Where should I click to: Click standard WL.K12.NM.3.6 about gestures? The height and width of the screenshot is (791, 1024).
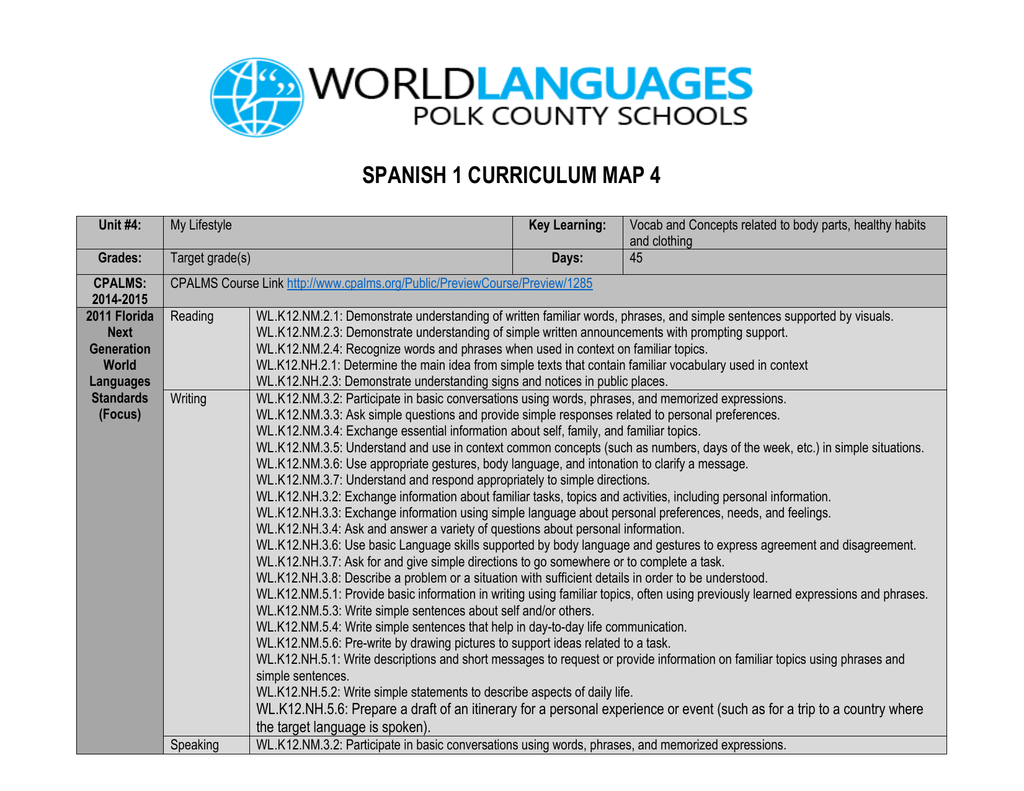click(501, 464)
